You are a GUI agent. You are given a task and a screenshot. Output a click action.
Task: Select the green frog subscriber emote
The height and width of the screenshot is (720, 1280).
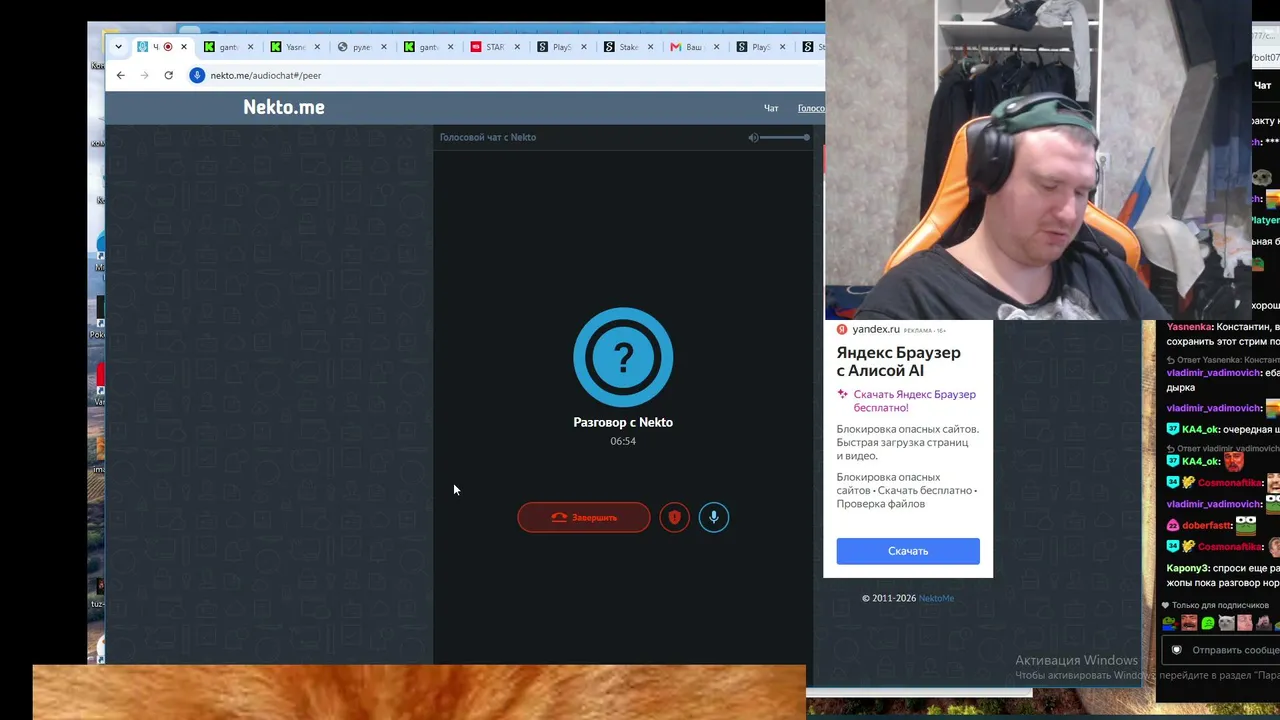(1169, 623)
